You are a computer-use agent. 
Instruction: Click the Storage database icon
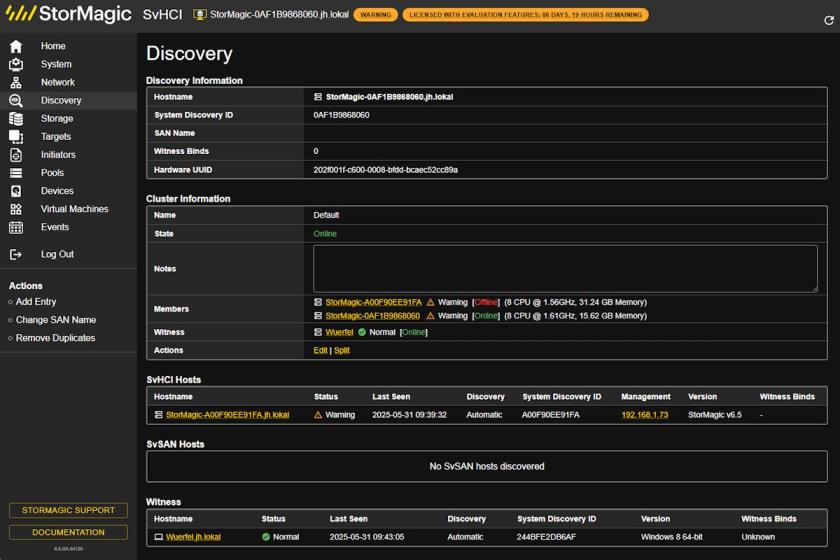(x=16, y=118)
